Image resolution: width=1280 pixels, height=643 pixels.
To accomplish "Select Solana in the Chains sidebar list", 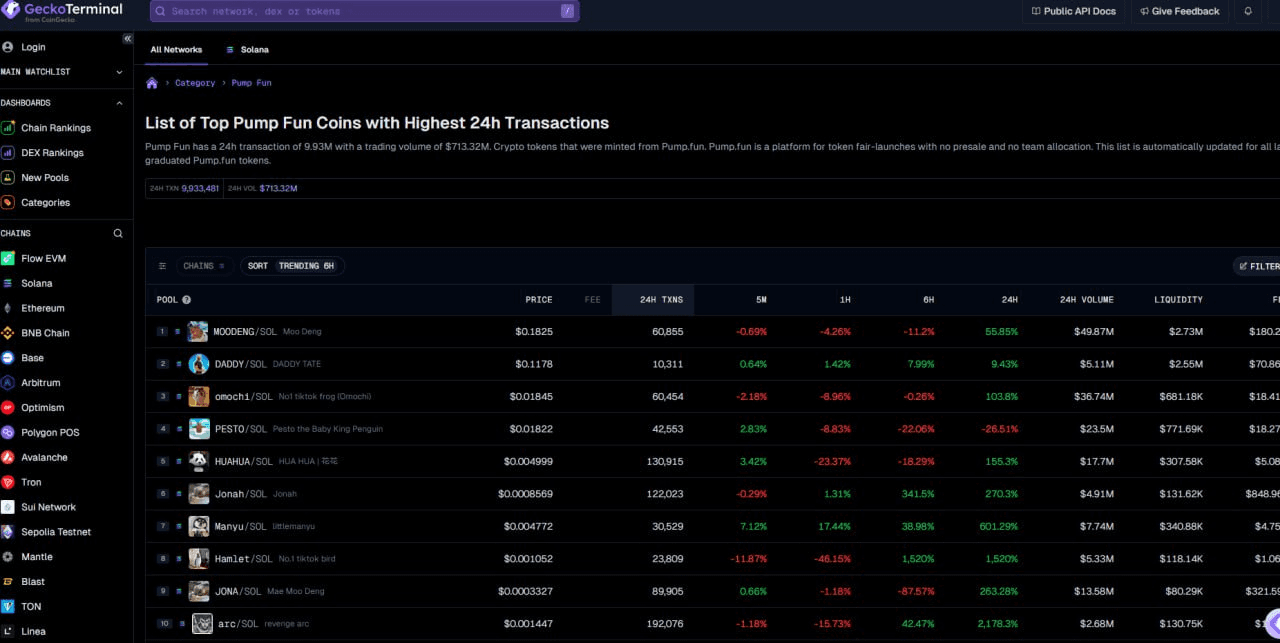I will 37,283.
